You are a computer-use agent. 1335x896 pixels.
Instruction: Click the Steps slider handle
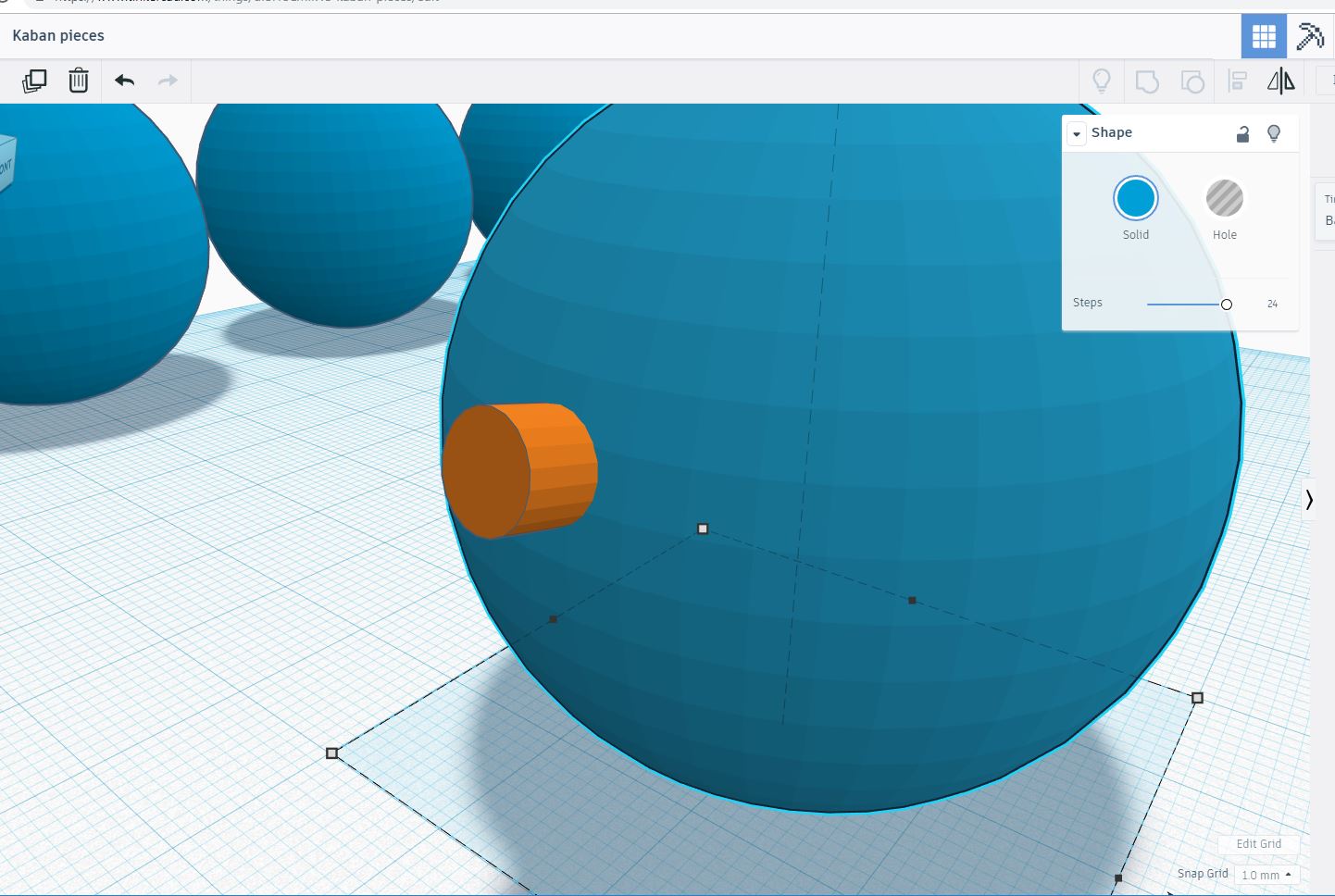1227,305
